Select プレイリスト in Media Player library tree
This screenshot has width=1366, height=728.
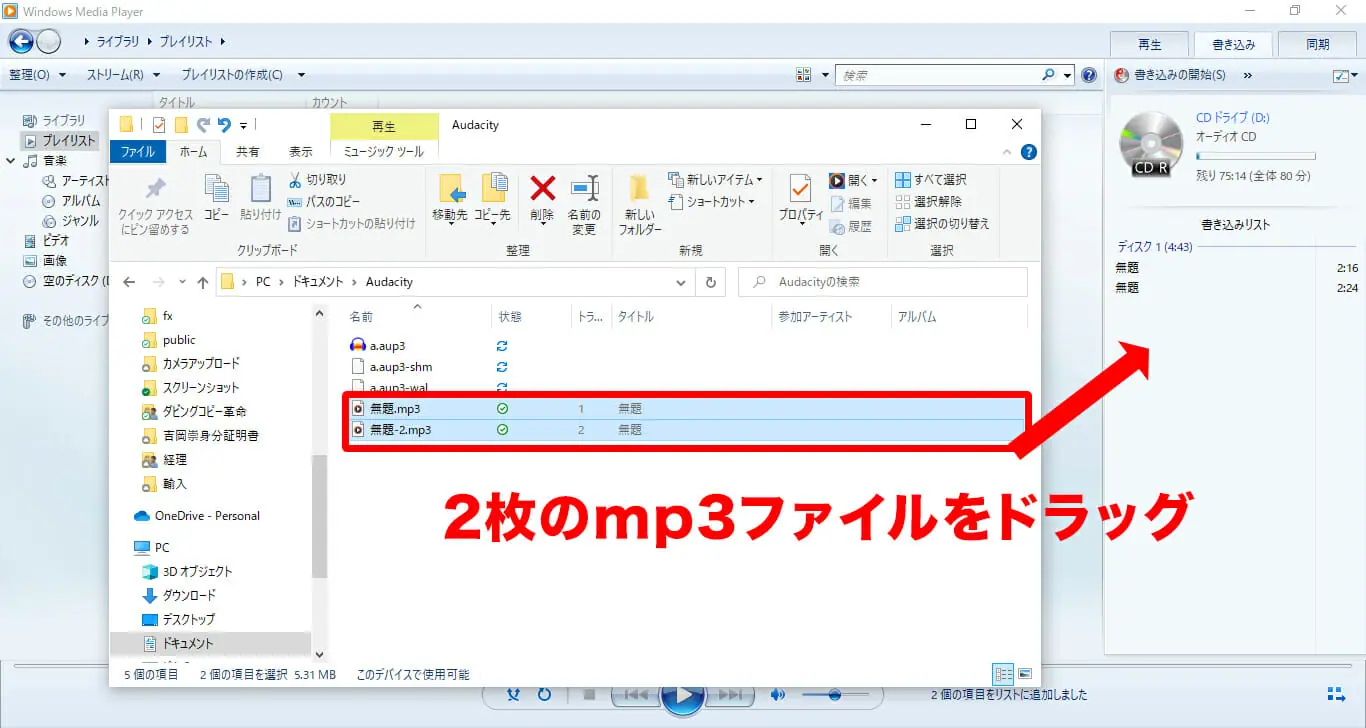[60, 141]
